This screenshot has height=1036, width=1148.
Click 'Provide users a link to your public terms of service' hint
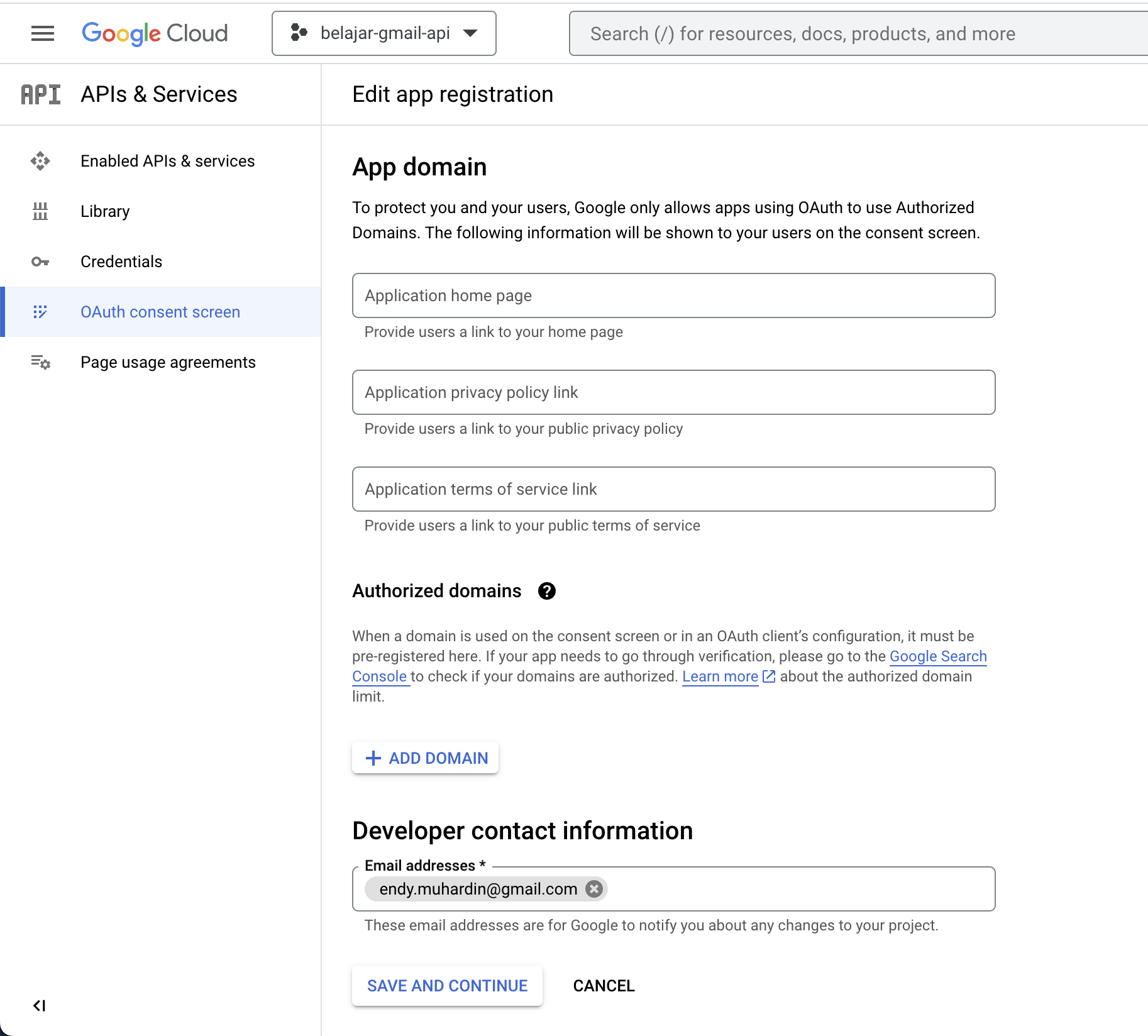pyautogui.click(x=533, y=526)
